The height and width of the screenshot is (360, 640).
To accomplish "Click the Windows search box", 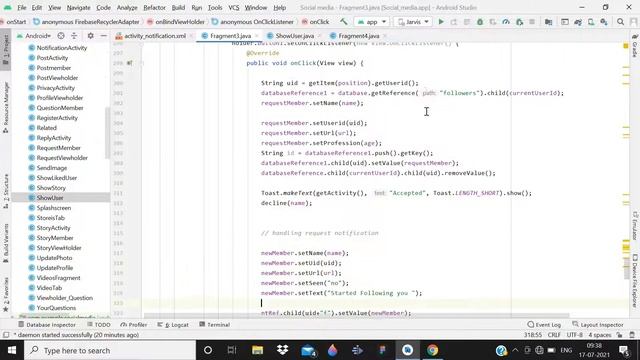I will pyautogui.click(x=110, y=350).
